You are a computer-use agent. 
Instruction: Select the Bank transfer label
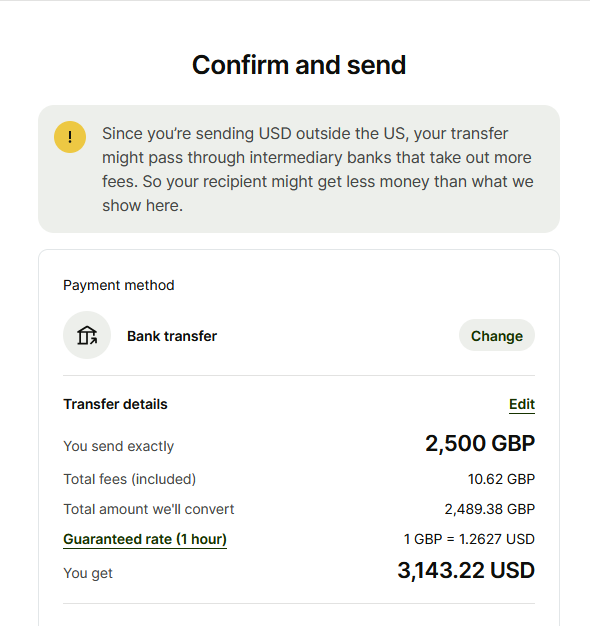(x=172, y=336)
